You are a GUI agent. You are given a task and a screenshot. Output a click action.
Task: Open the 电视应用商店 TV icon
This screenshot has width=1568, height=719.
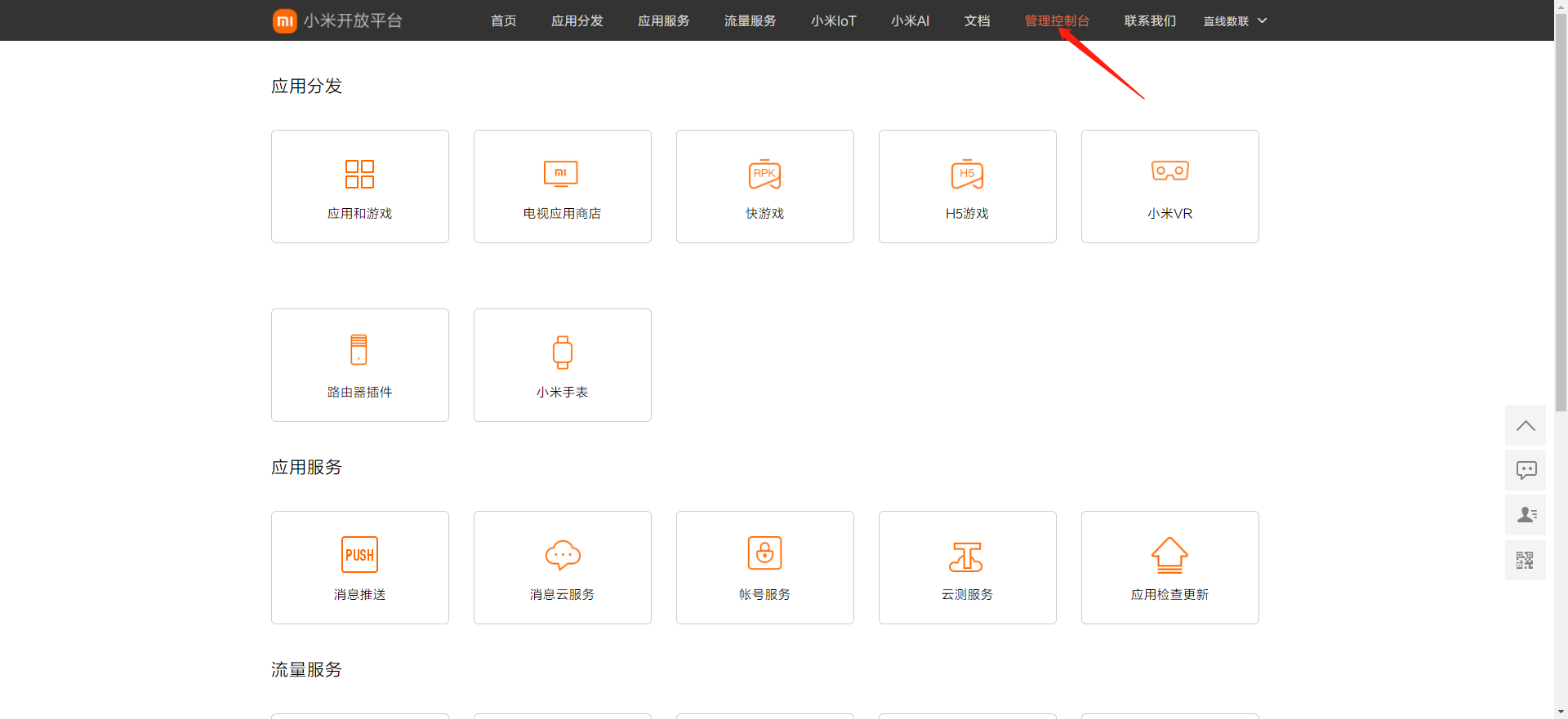coord(561,174)
